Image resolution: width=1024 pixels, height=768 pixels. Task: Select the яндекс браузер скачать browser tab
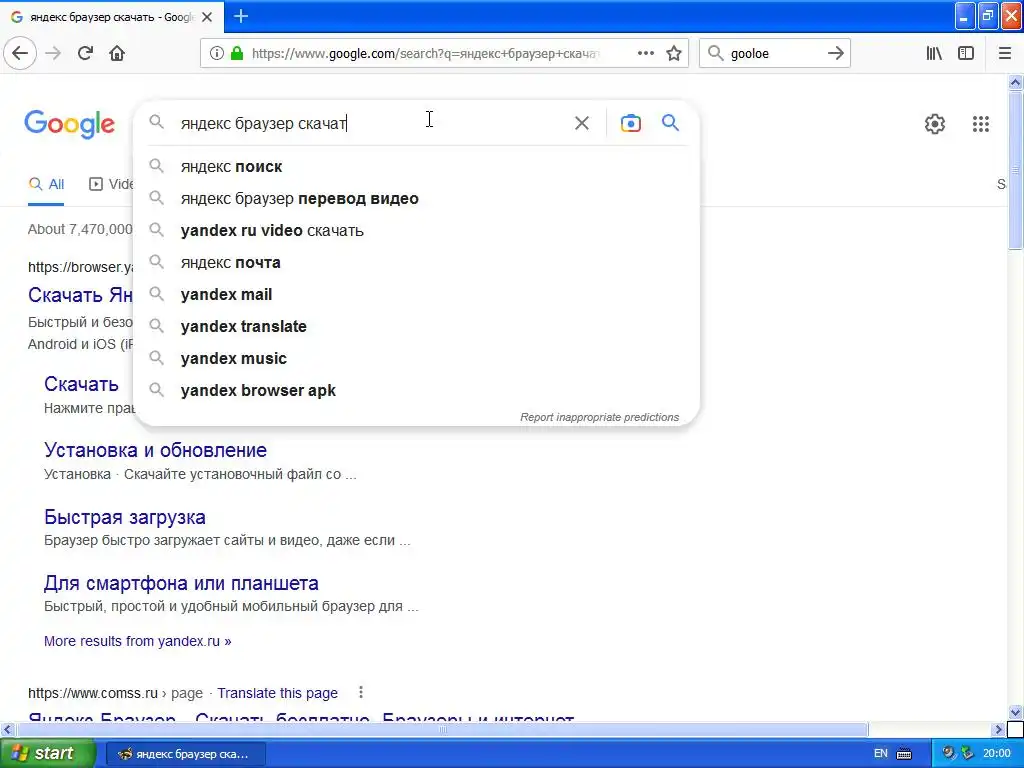point(112,17)
